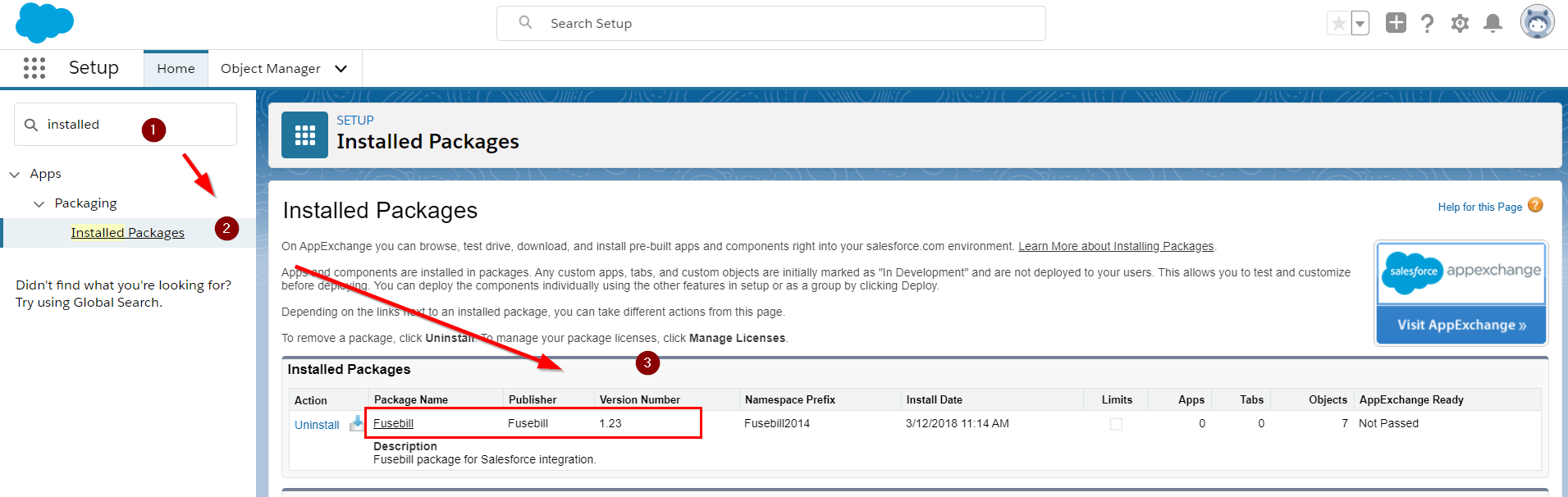Open the Setup gear icon
Image resolution: width=1568 pixels, height=497 pixels.
click(x=1460, y=23)
